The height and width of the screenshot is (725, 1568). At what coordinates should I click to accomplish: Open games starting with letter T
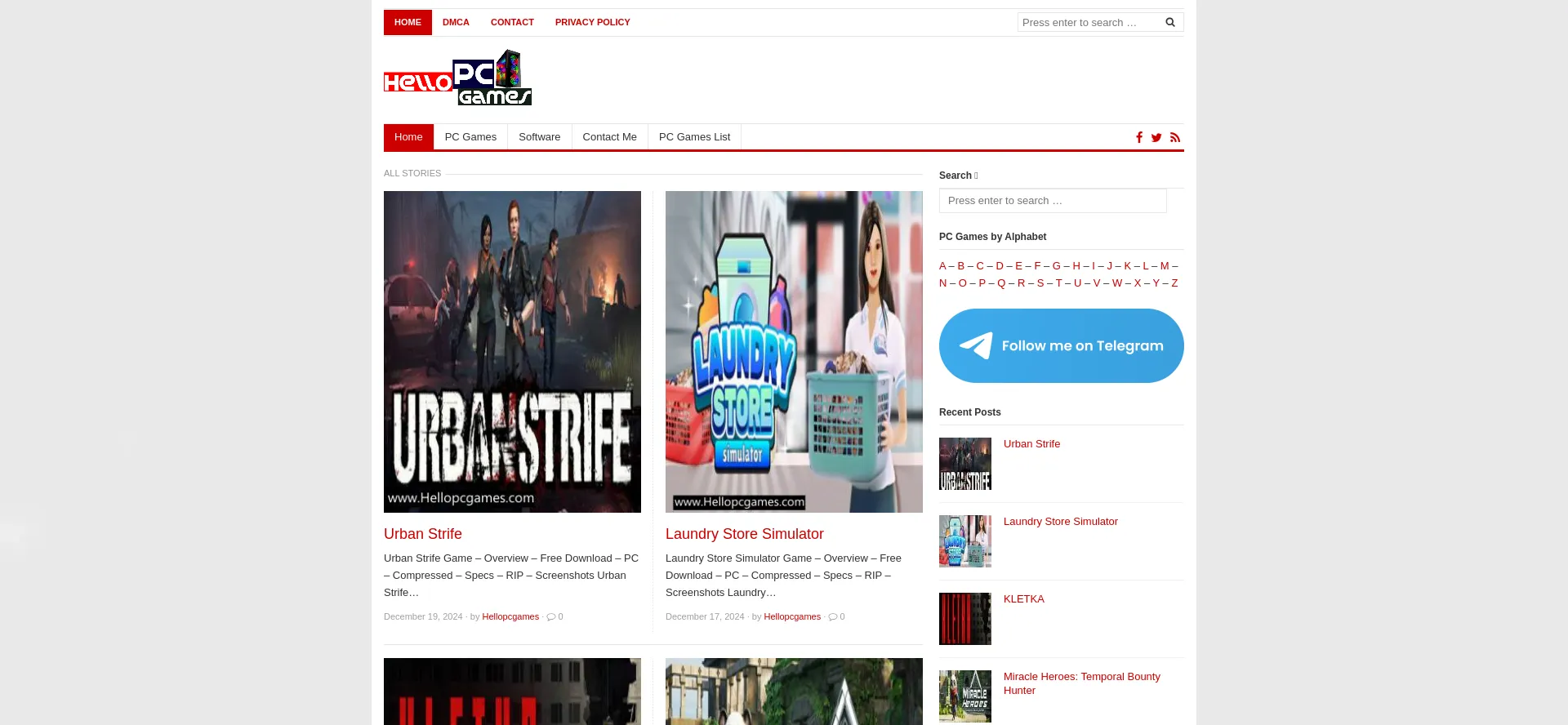pos(1059,283)
